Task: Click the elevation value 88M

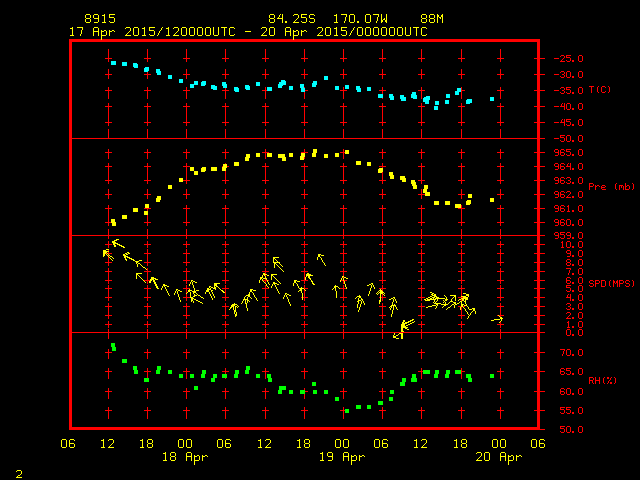Action: point(432,19)
